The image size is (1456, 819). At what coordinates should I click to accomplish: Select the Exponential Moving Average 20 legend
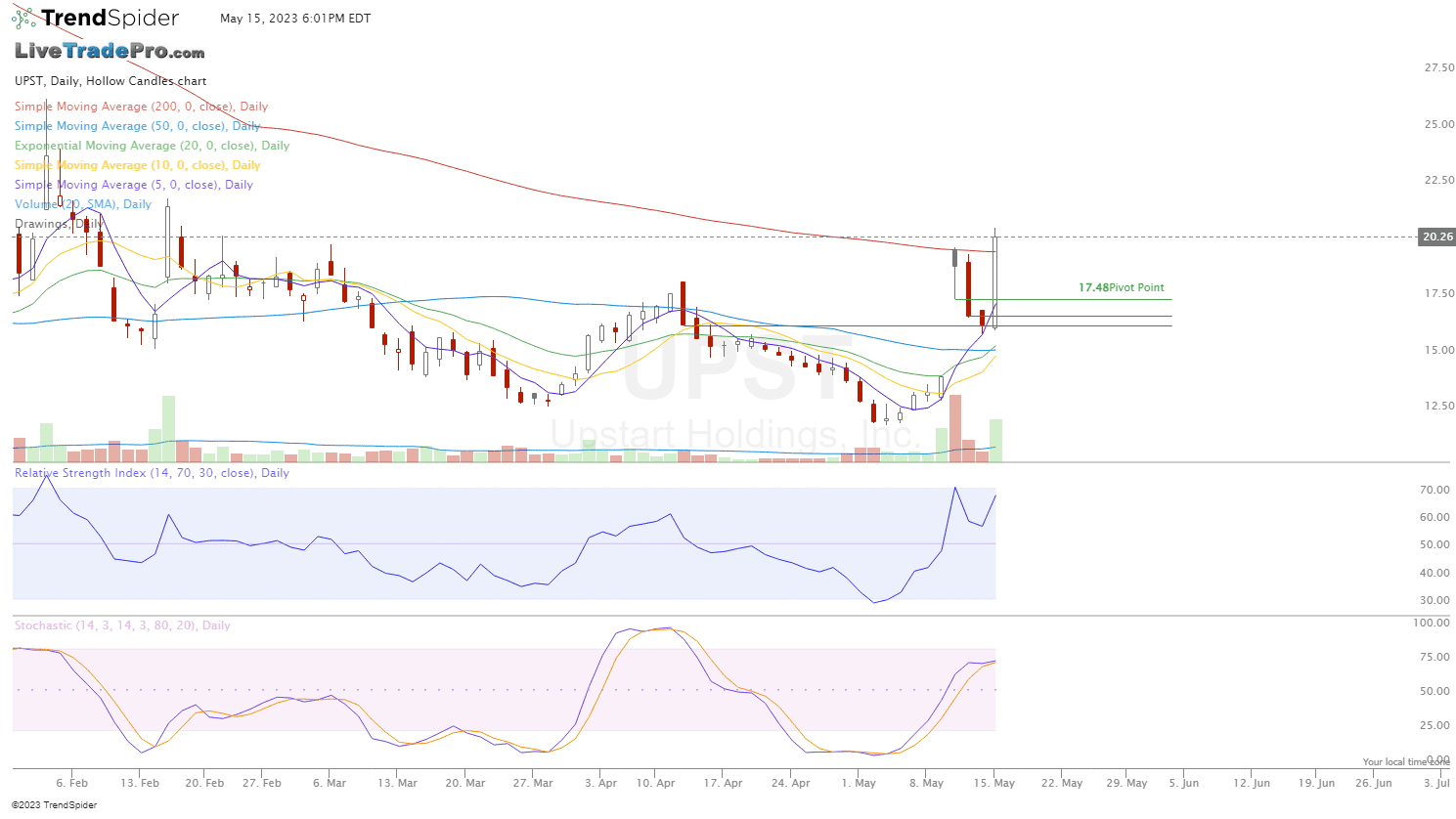click(152, 146)
